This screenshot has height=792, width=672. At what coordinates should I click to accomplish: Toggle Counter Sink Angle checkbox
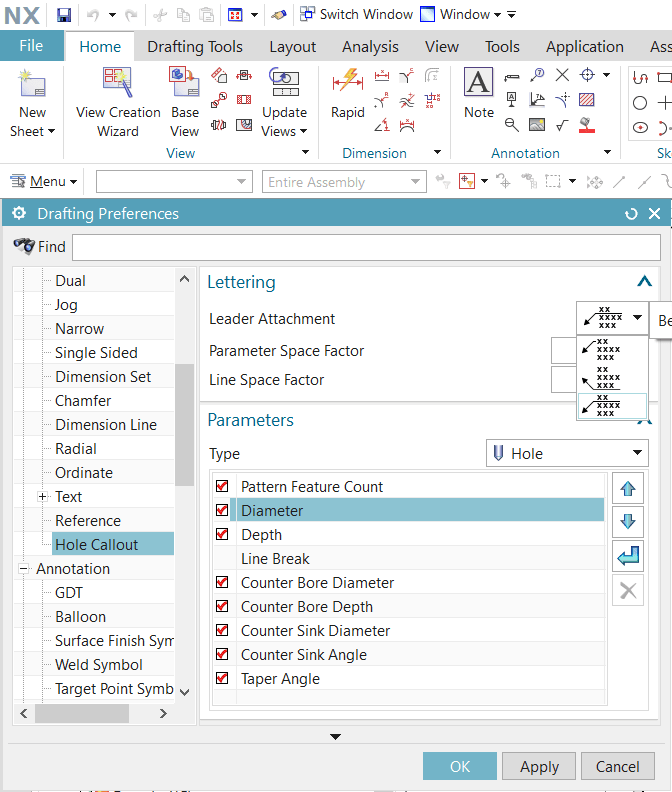coord(222,654)
